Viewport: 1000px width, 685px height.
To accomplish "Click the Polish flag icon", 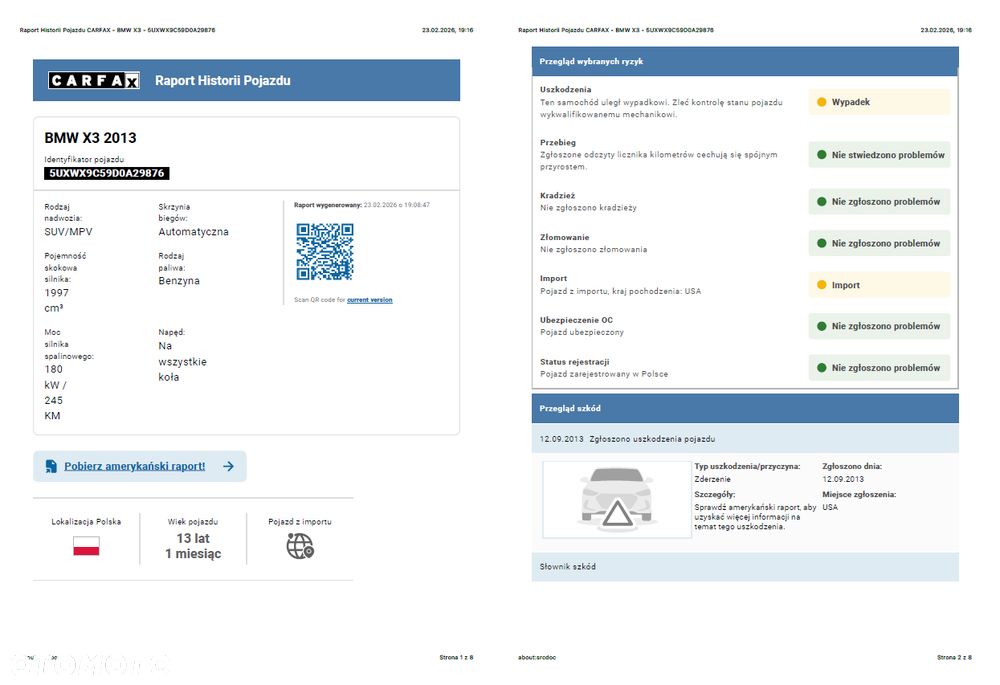I will tap(86, 546).
